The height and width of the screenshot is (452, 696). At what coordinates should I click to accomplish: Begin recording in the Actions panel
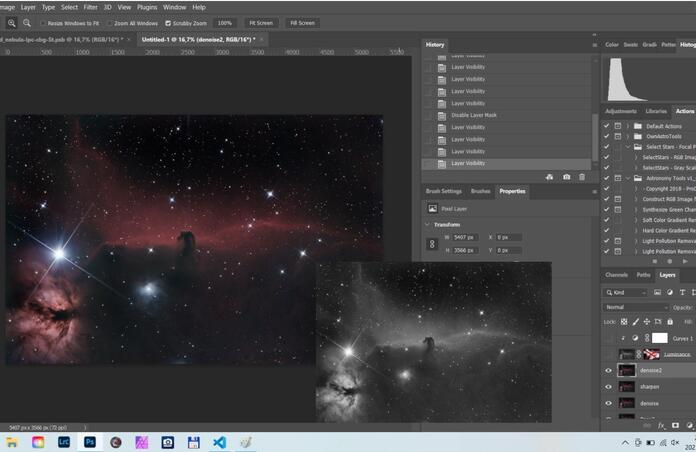point(670,261)
